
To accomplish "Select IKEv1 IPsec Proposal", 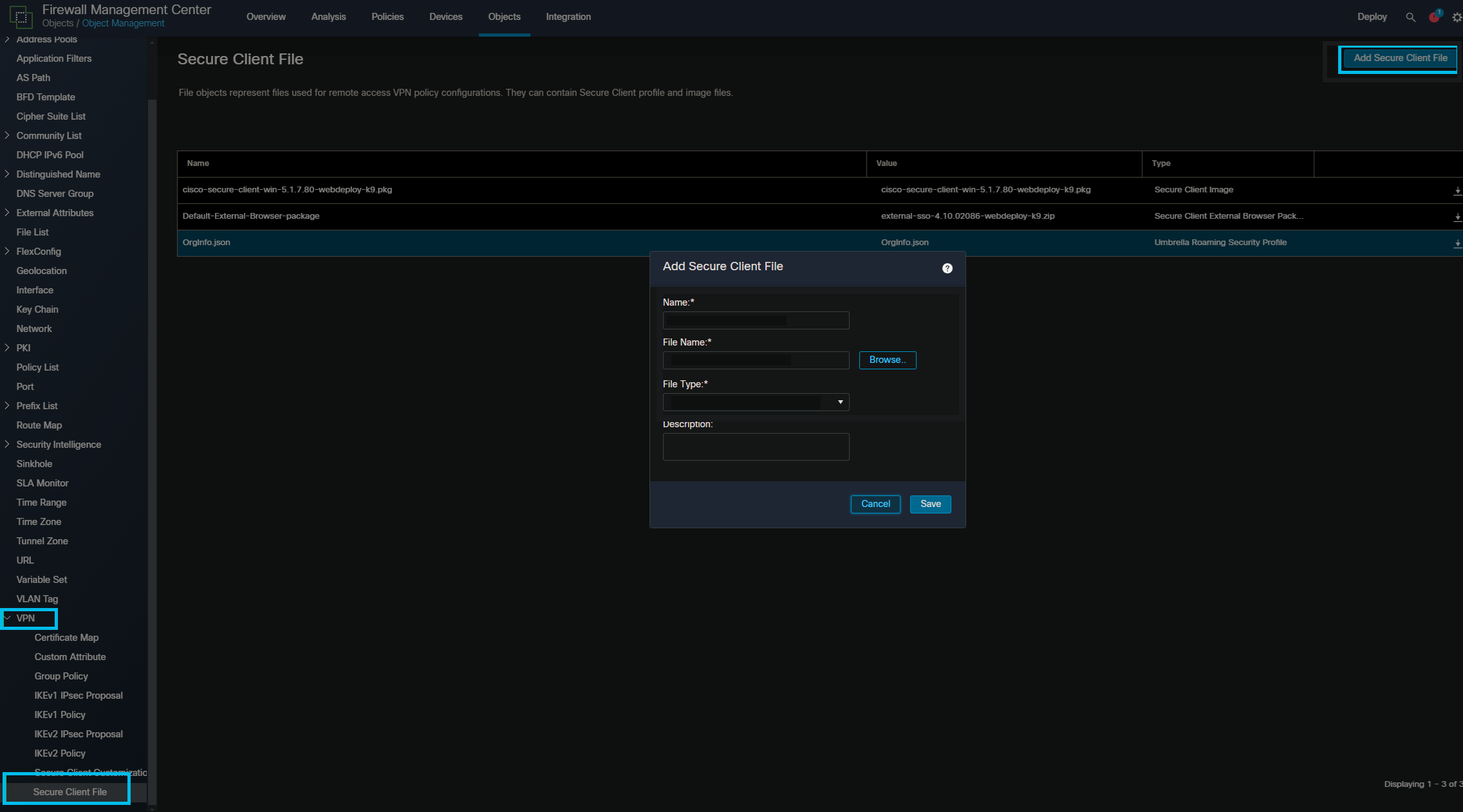I will pos(79,695).
